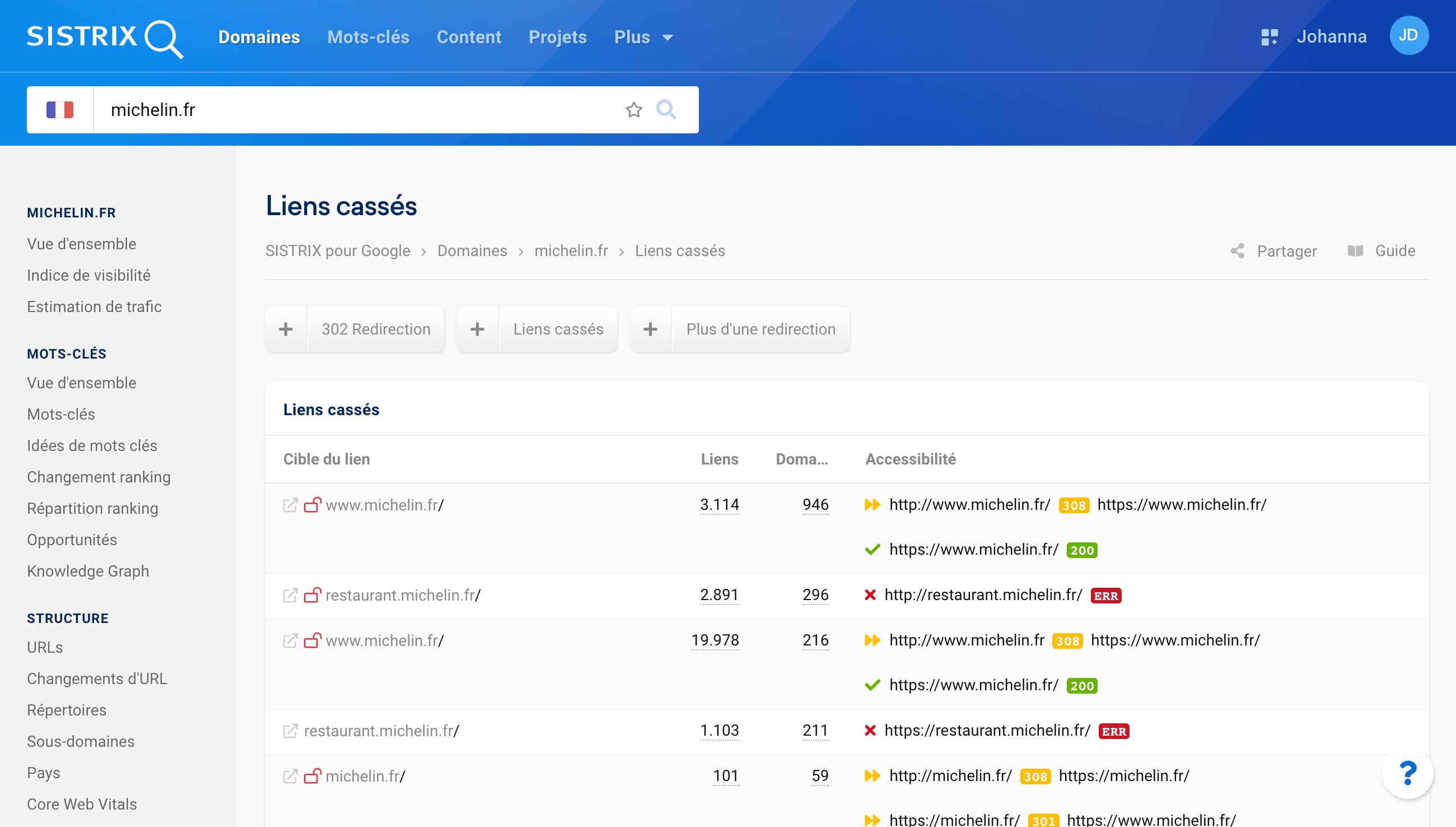This screenshot has height=827, width=1456.
Task: Click the red X icon by https://restaurant.michelin.fr/
Action: 870,731
